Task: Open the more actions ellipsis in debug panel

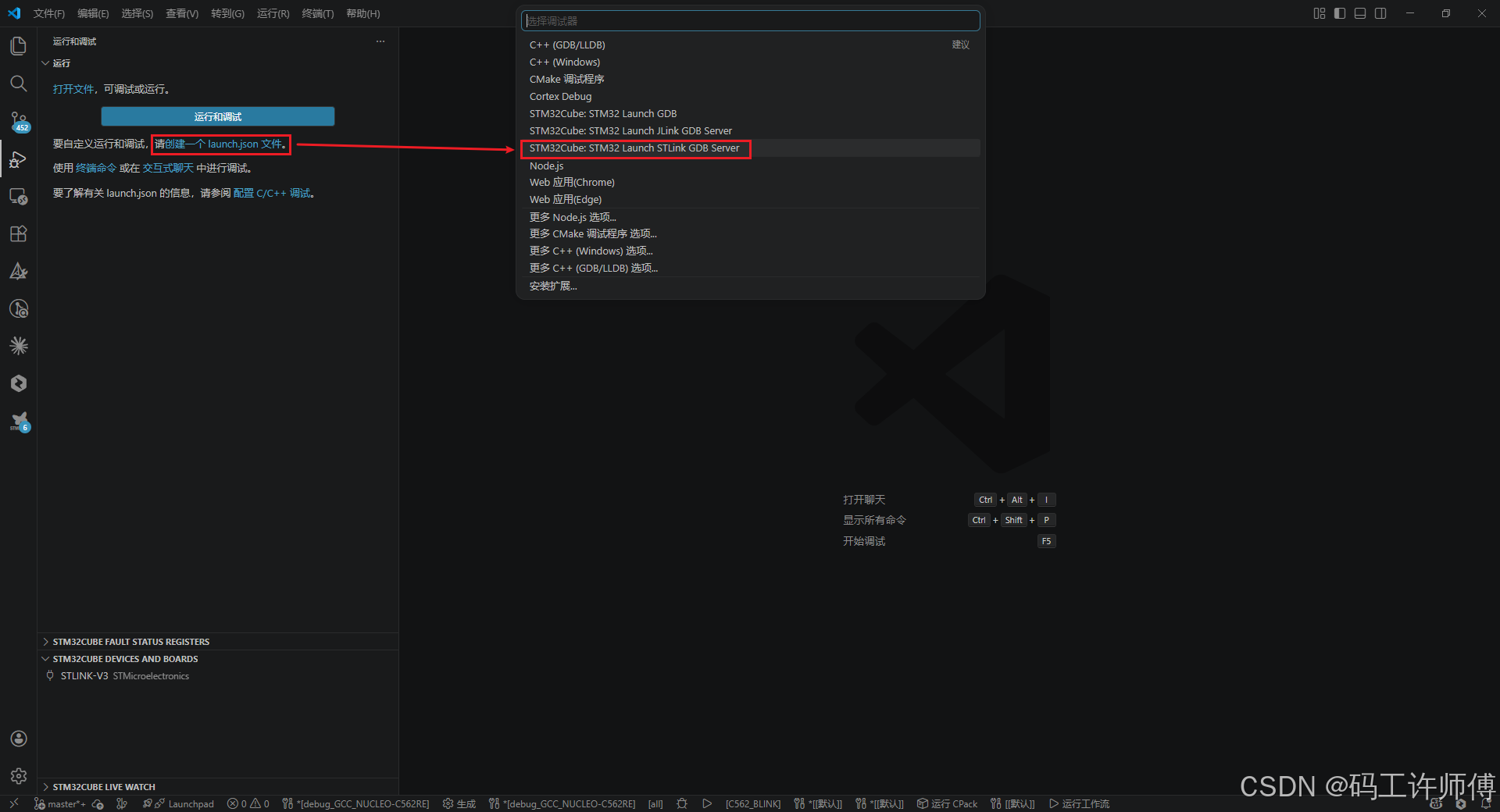Action: pyautogui.click(x=380, y=41)
